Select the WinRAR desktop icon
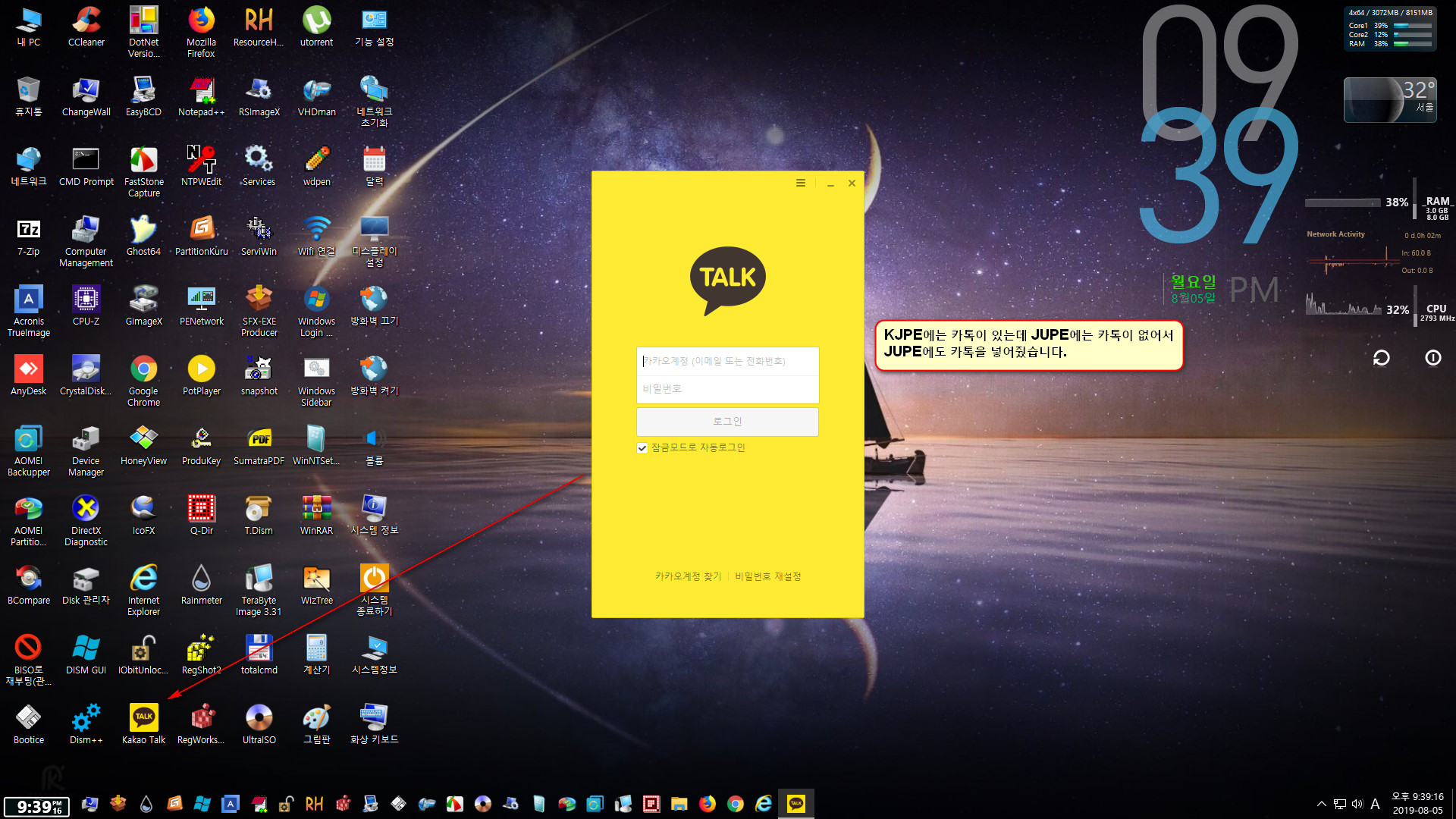The image size is (1456, 819). point(316,515)
